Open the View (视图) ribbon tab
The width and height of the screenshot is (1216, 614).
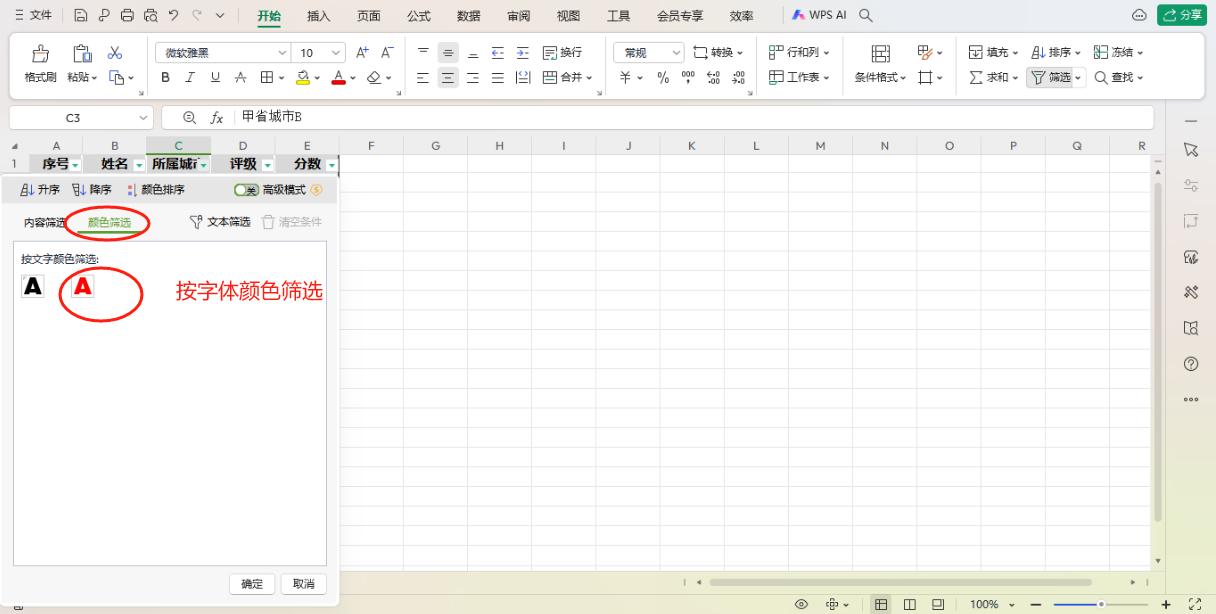click(568, 16)
